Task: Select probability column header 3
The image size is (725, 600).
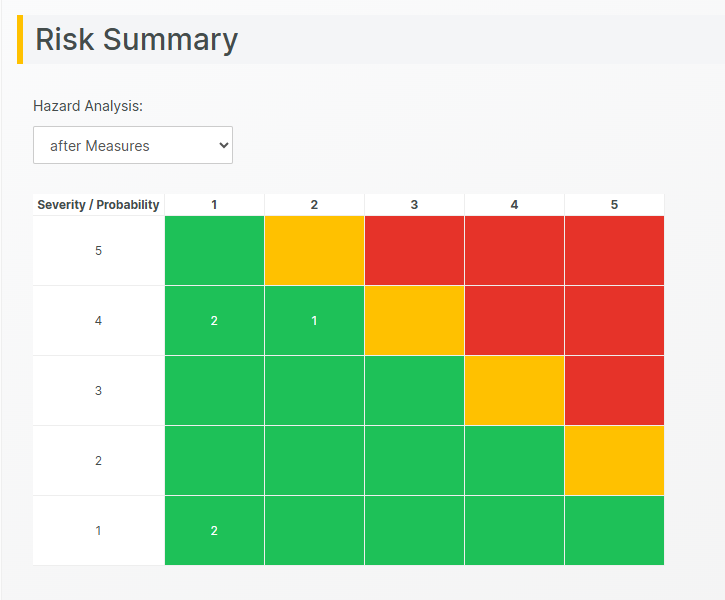Action: [414, 205]
